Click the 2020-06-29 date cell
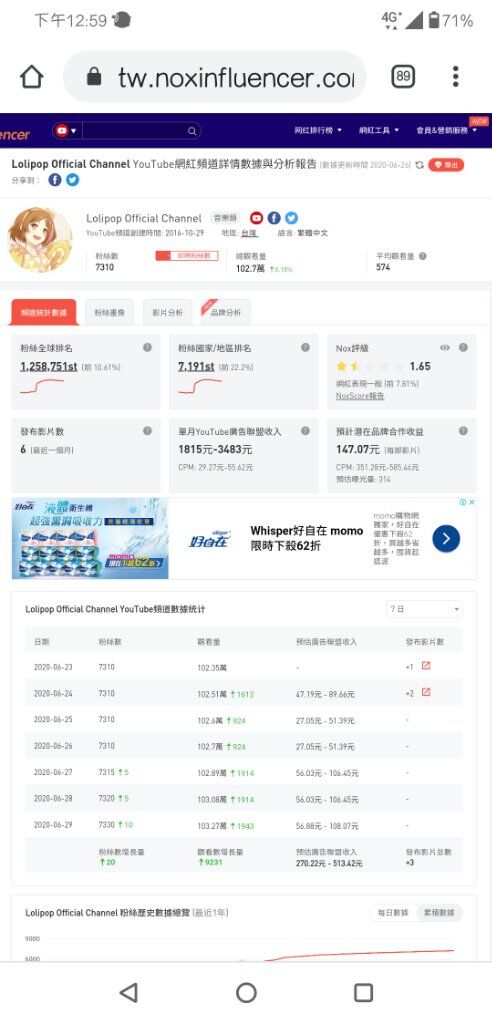Image resolution: width=492 pixels, height=1024 pixels. 54,825
